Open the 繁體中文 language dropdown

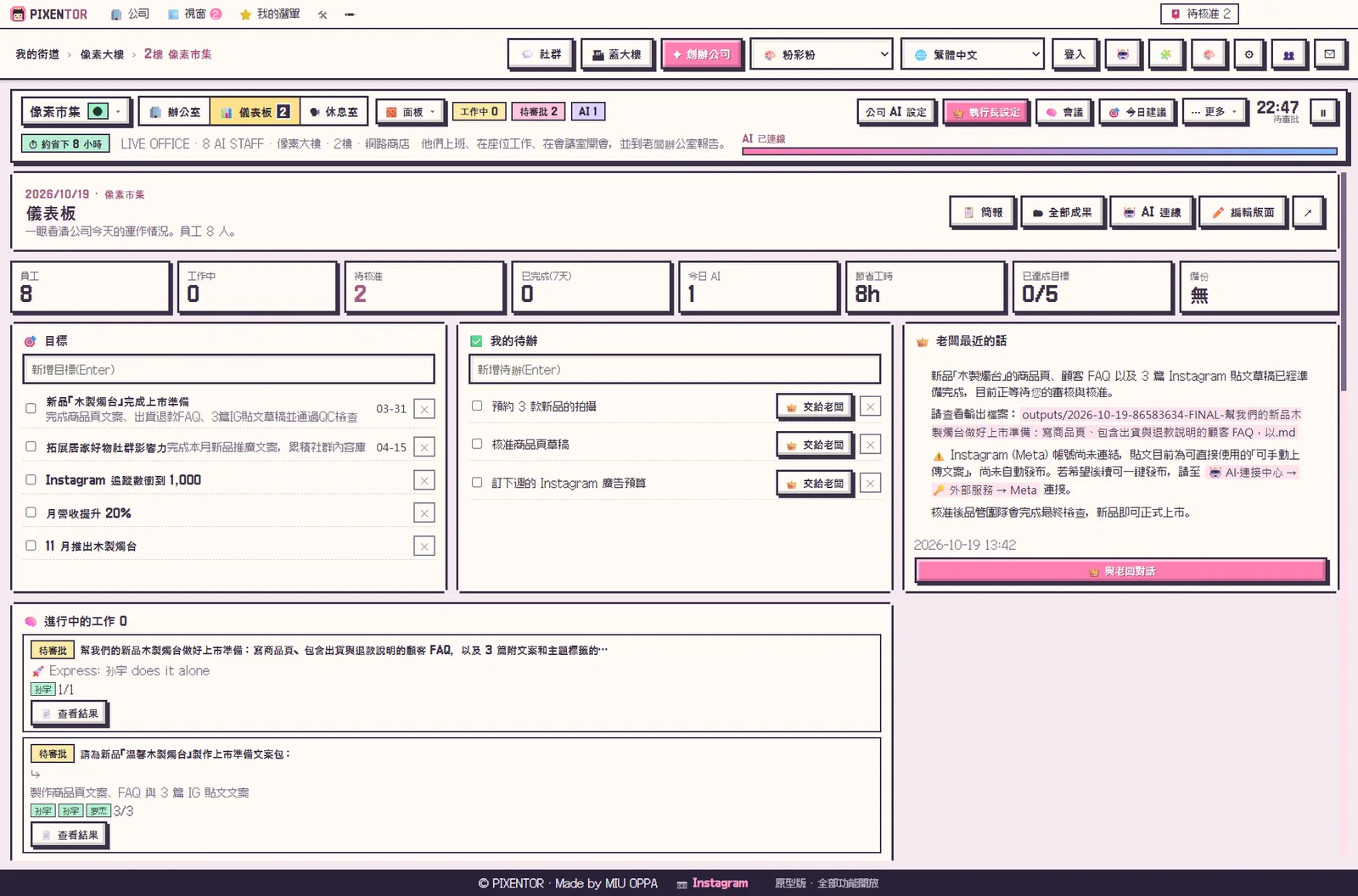[x=973, y=54]
